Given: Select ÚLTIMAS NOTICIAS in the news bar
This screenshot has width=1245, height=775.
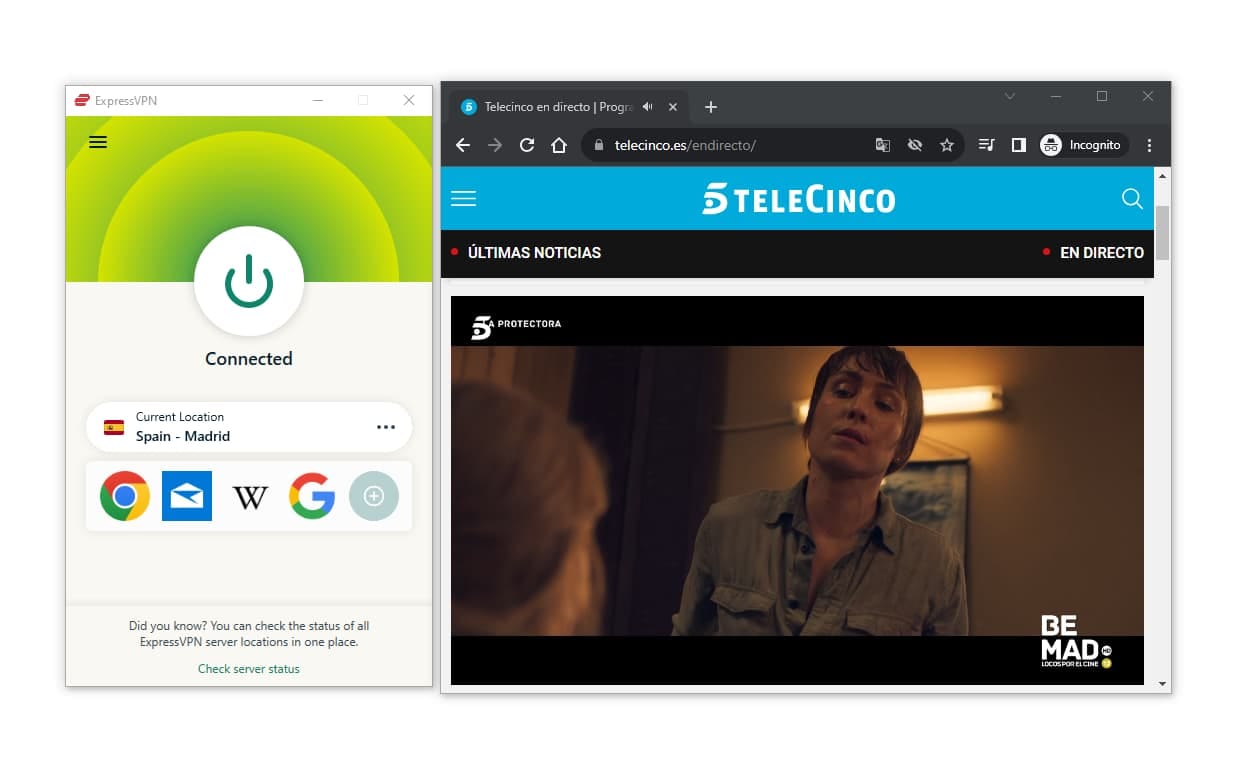Looking at the screenshot, I should tap(534, 253).
